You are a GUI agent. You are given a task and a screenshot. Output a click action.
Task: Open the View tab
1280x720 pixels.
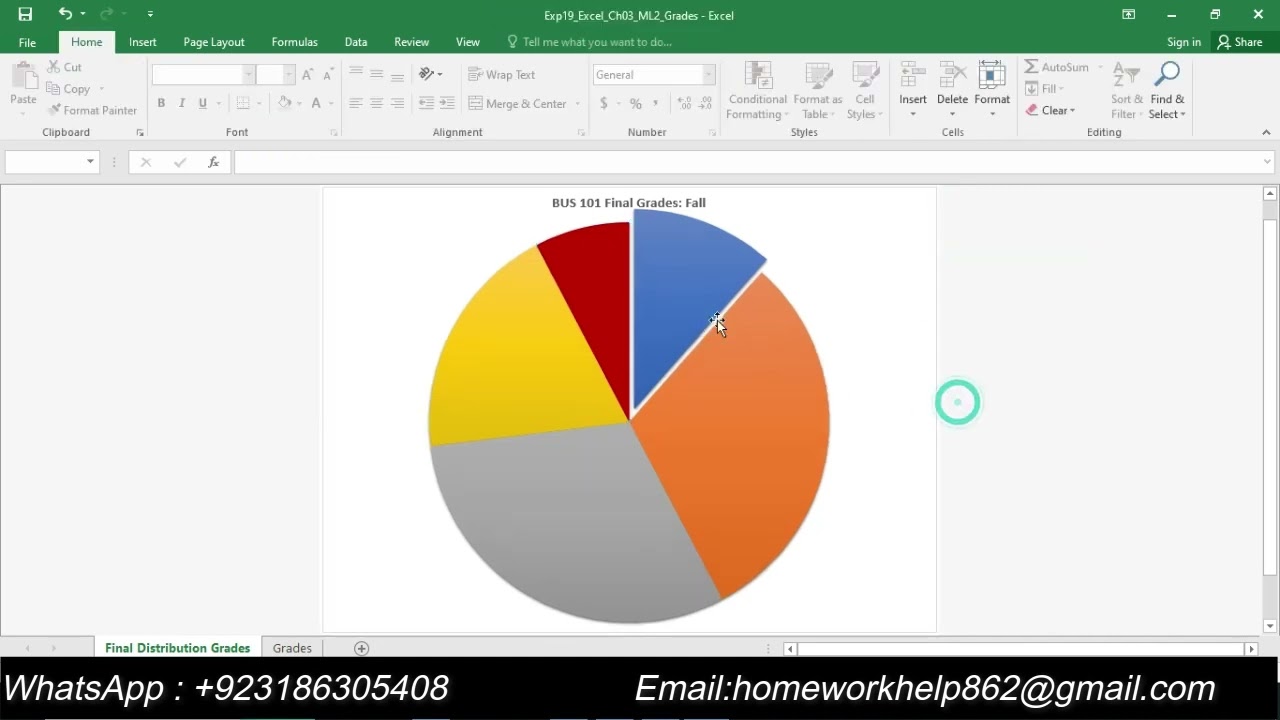pyautogui.click(x=467, y=42)
